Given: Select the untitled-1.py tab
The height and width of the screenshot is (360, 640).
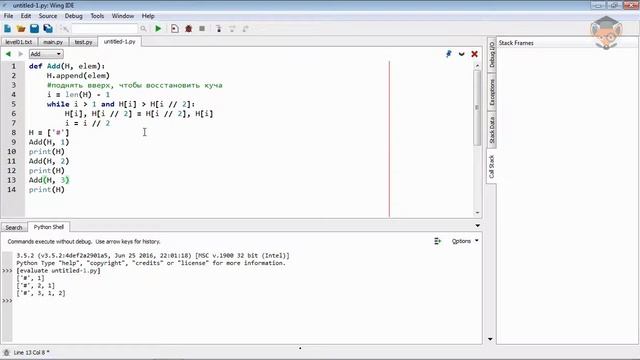Looking at the screenshot, I should [x=119, y=42].
